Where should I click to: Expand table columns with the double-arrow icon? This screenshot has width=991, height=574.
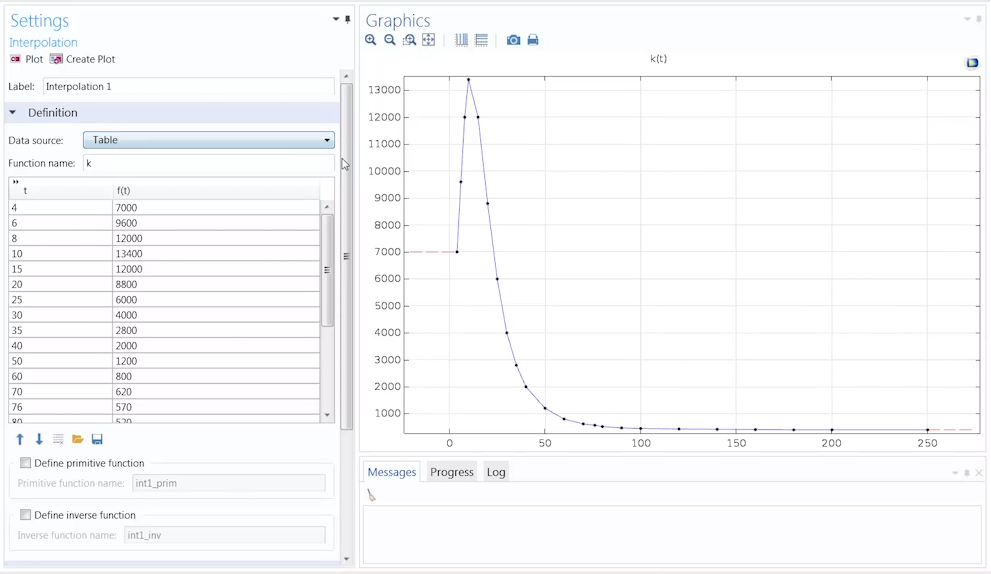coord(16,183)
